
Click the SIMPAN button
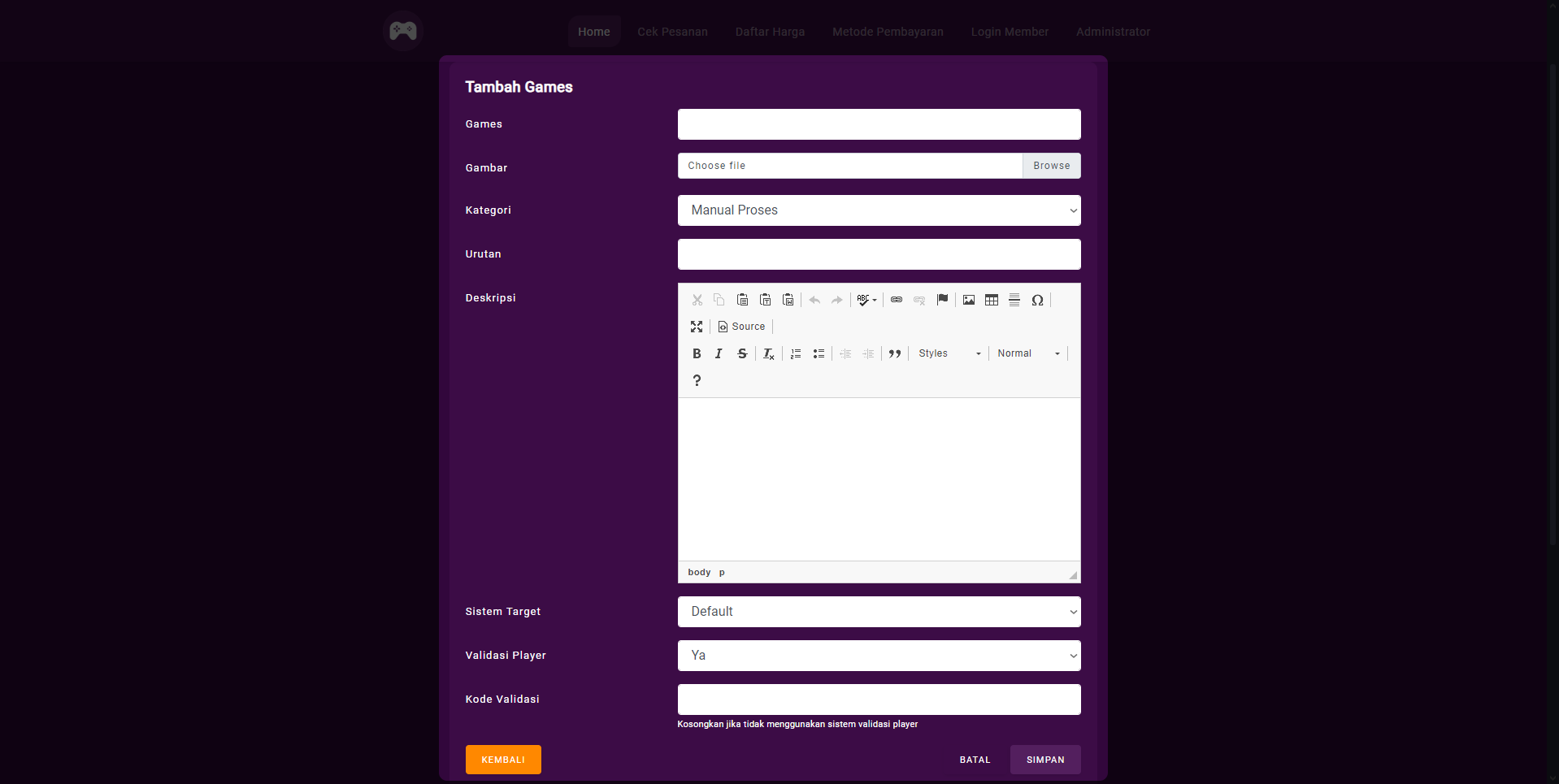click(1045, 760)
